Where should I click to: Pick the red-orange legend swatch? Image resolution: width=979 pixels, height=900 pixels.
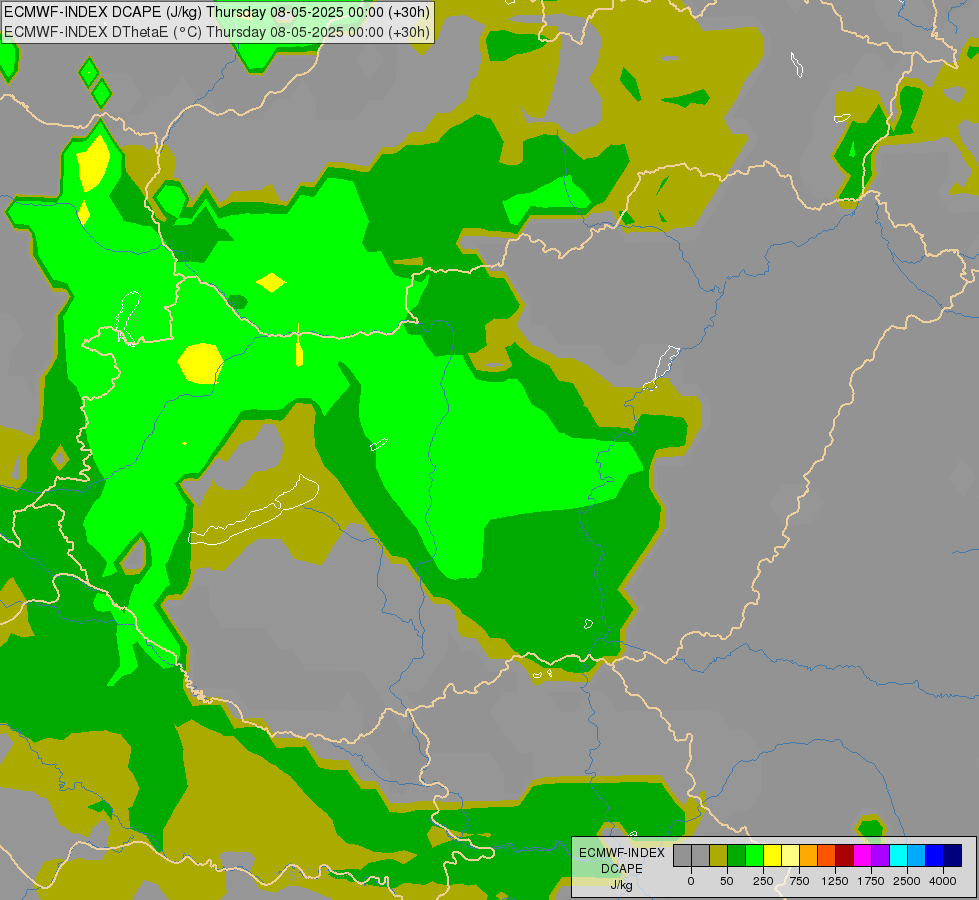827,856
